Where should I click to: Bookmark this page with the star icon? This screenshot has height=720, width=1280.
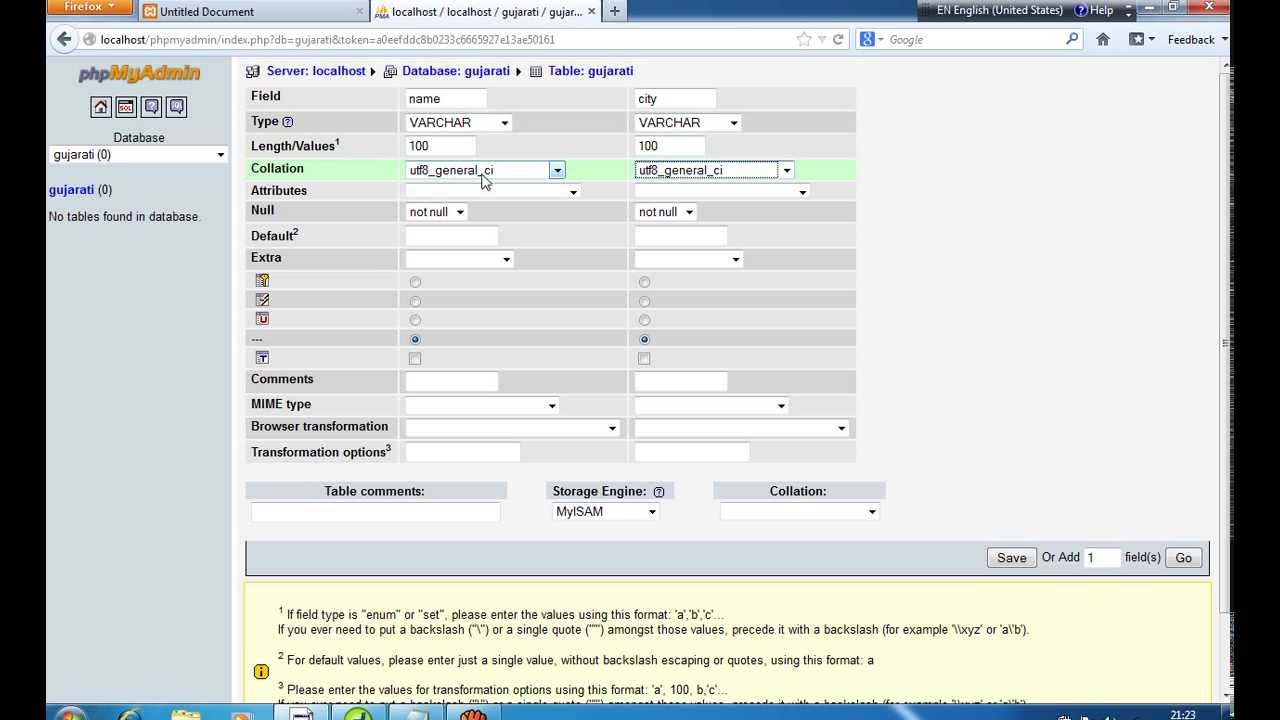pyautogui.click(x=804, y=39)
